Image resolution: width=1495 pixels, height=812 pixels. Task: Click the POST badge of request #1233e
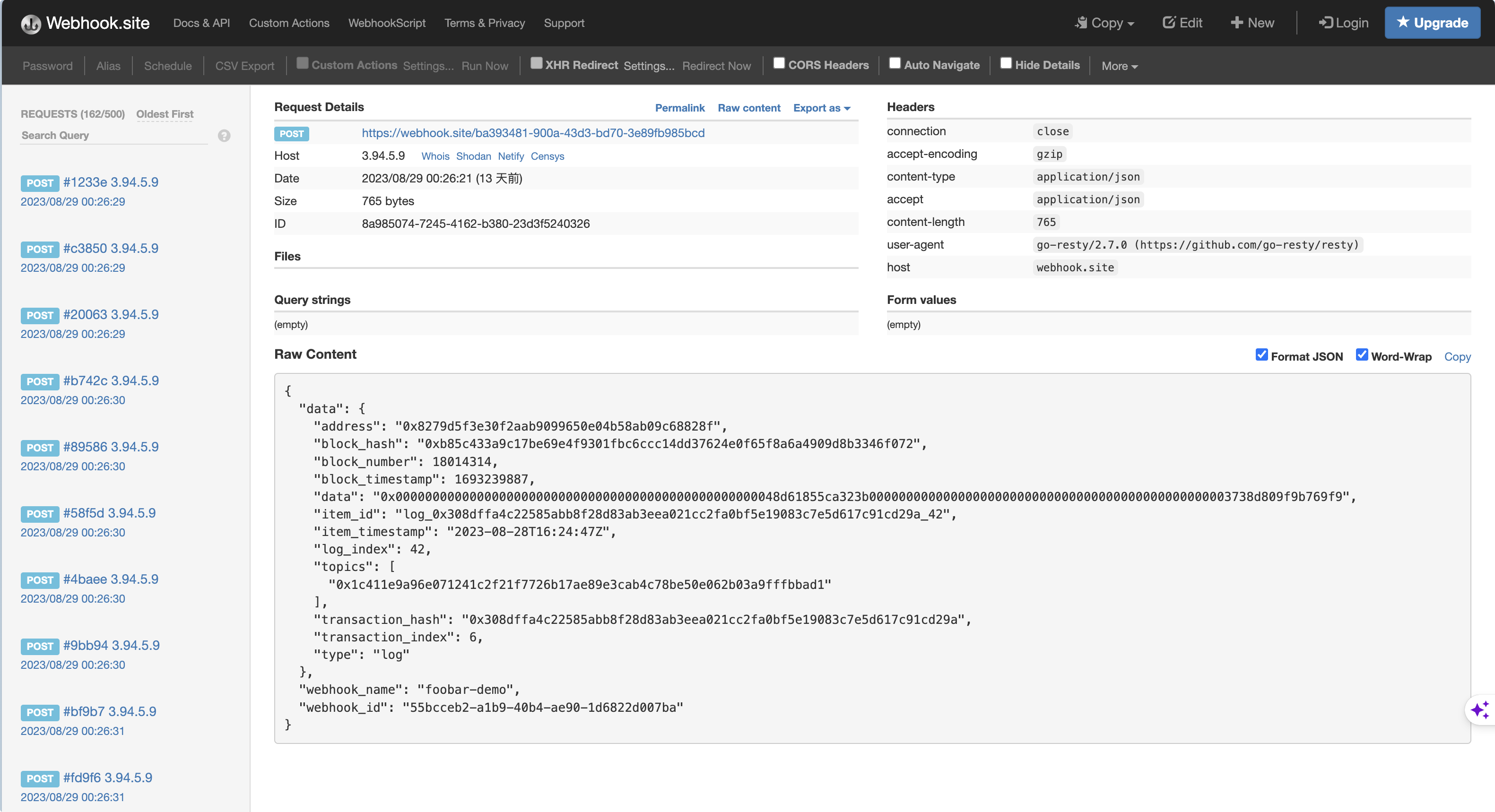39,183
